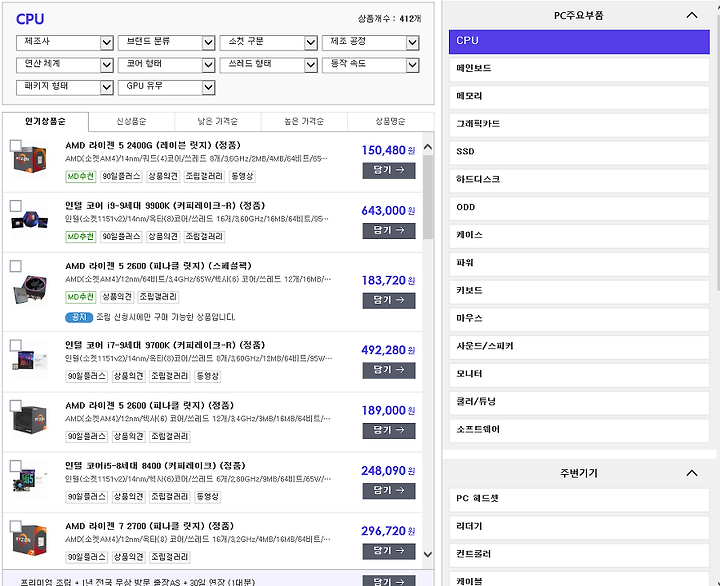The image size is (720, 586).
Task: Open 인텔 코어 i9 9900K product thumbnail
Action: (x=30, y=220)
